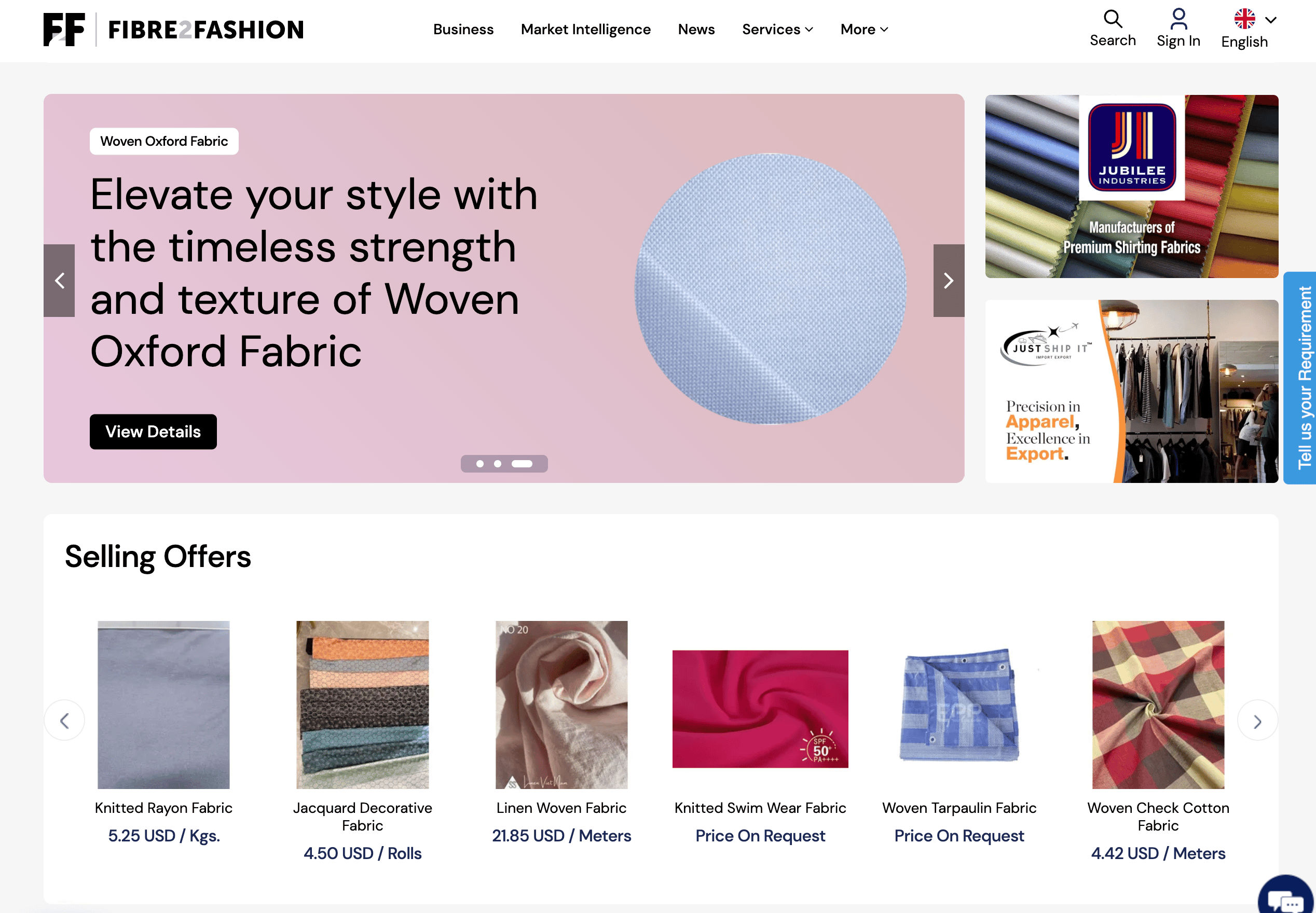Open the Tell us your Requirement tab

[1299, 378]
